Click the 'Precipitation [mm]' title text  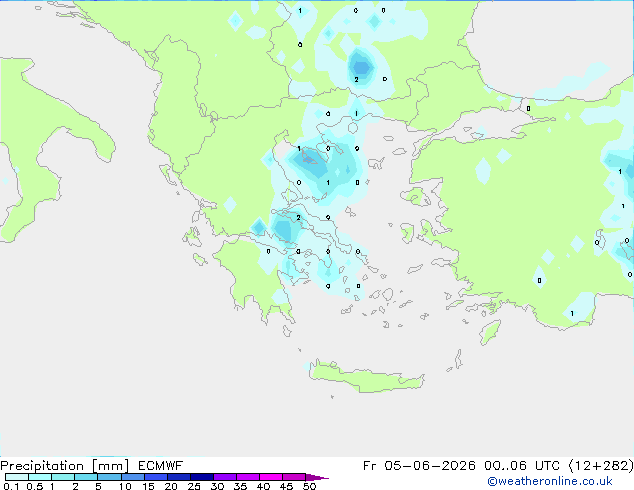point(64,466)
